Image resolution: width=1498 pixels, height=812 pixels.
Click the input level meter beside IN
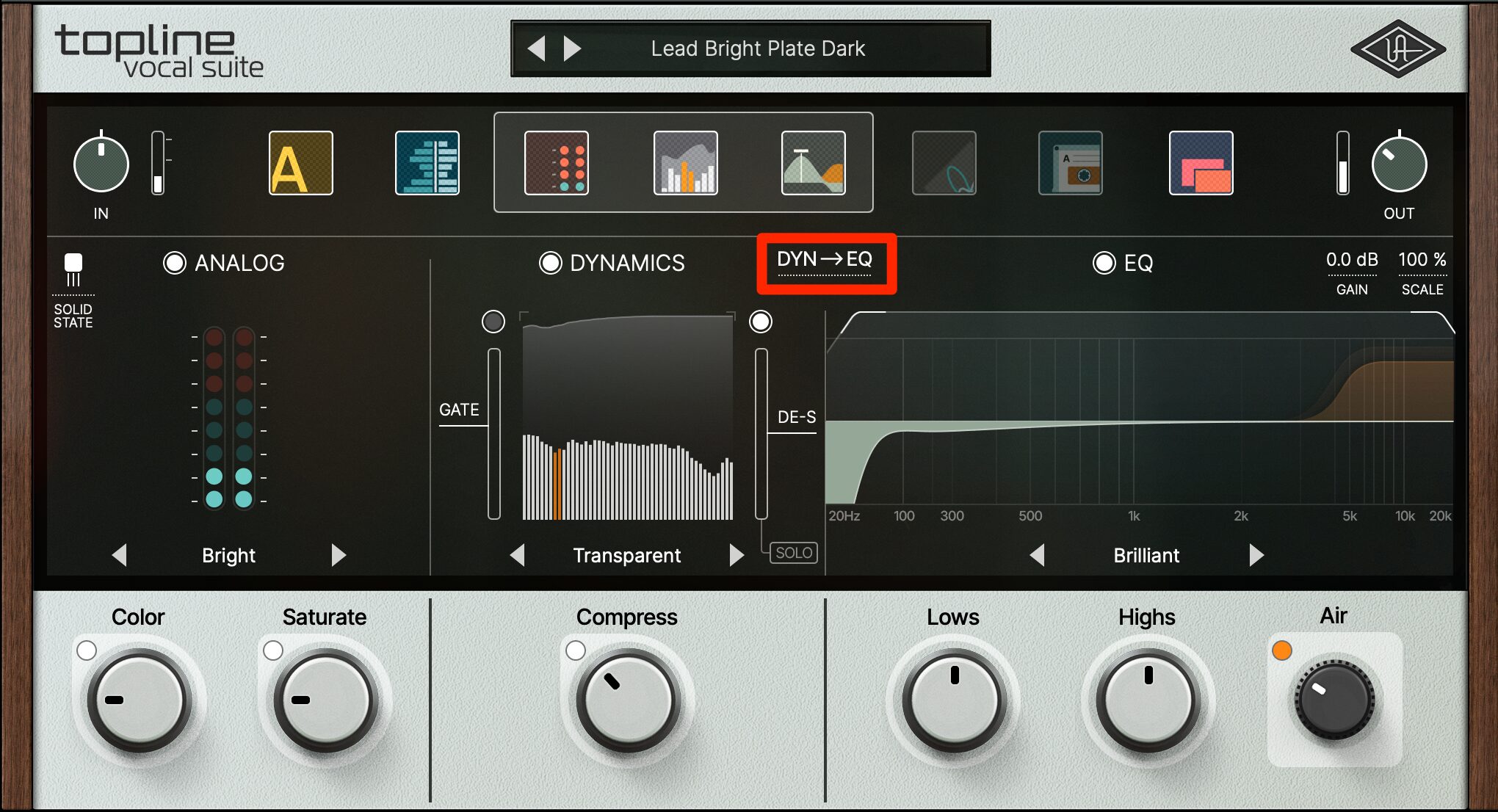[x=158, y=163]
